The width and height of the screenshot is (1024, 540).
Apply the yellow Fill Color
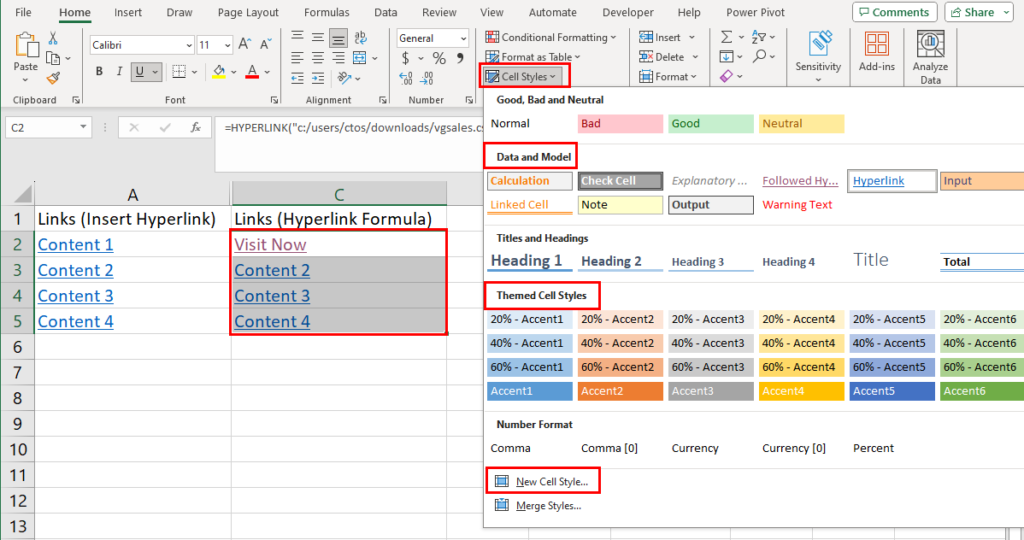(219, 71)
